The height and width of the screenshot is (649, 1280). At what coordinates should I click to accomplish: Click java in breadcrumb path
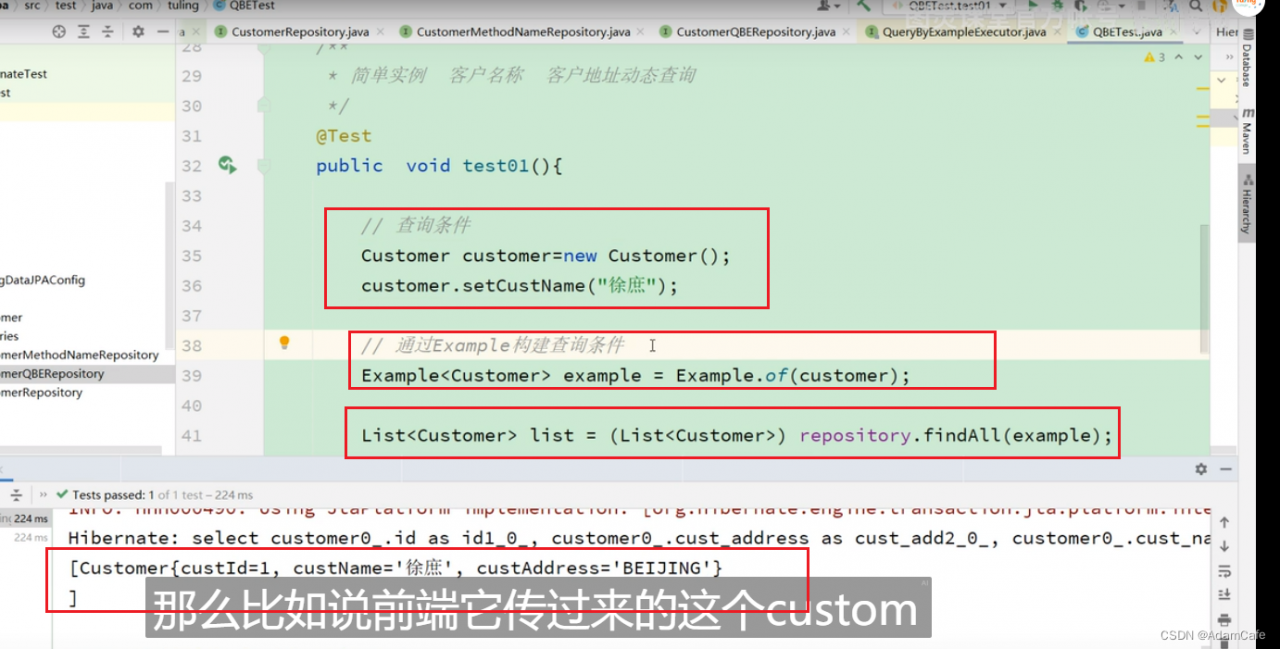click(x=100, y=6)
